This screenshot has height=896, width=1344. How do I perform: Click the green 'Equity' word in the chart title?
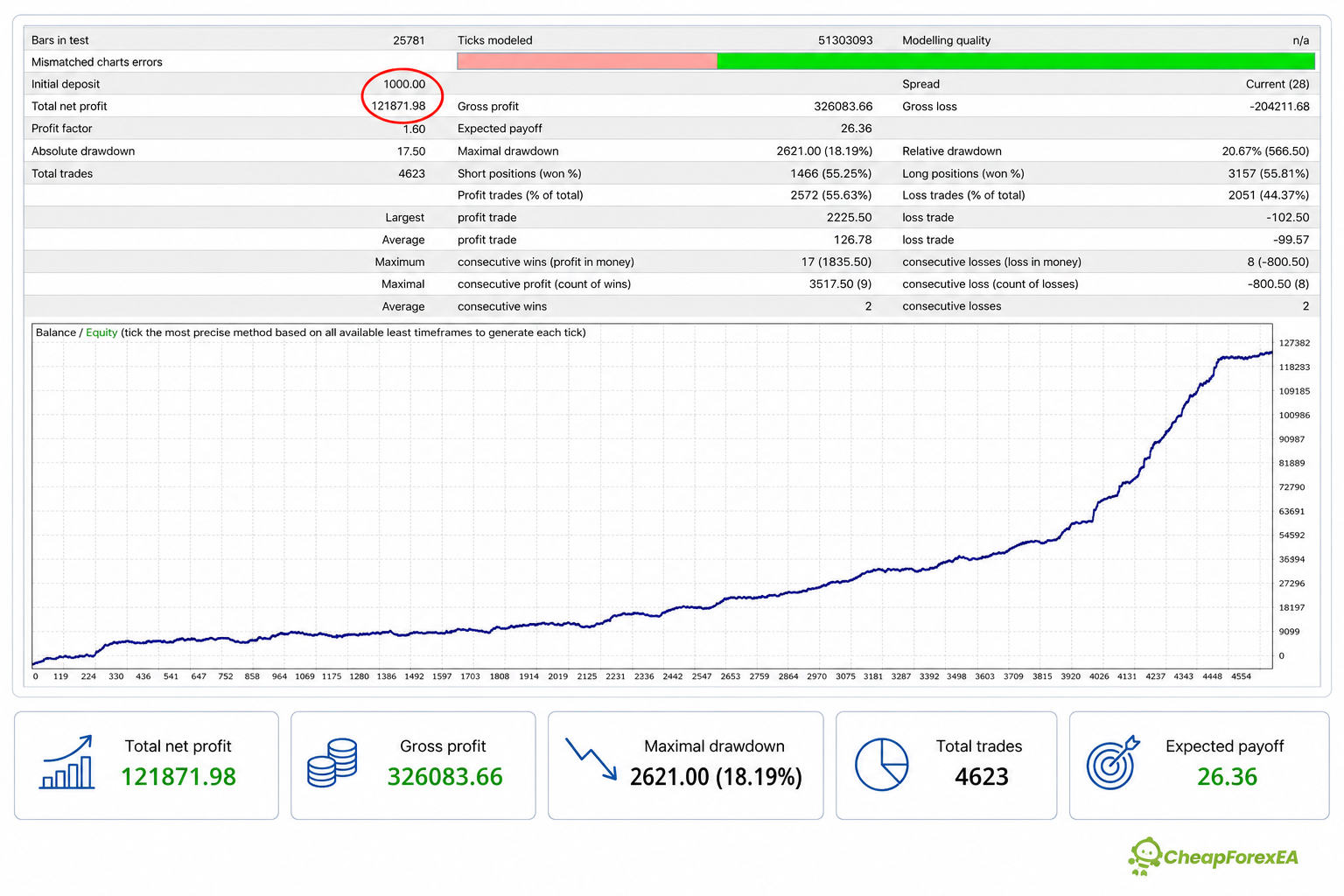[101, 332]
